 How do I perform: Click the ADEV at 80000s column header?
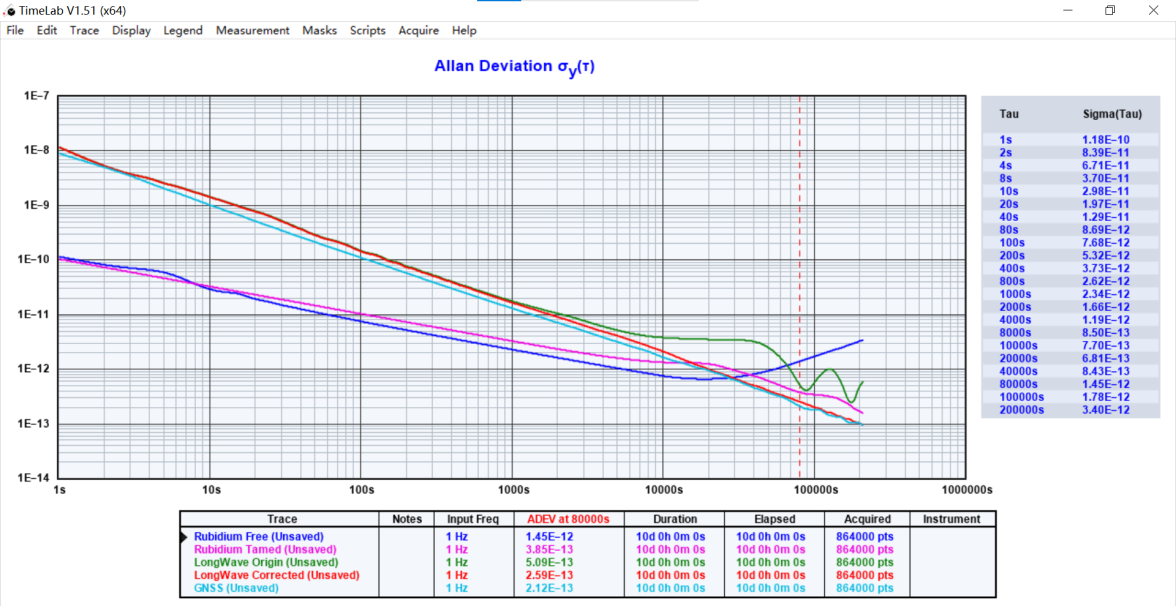click(568, 519)
